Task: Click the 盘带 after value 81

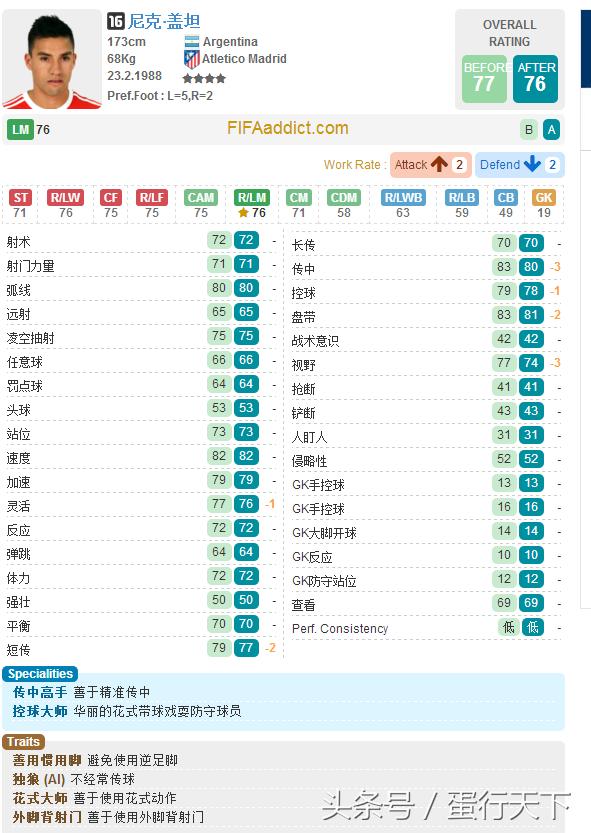Action: tap(531, 314)
